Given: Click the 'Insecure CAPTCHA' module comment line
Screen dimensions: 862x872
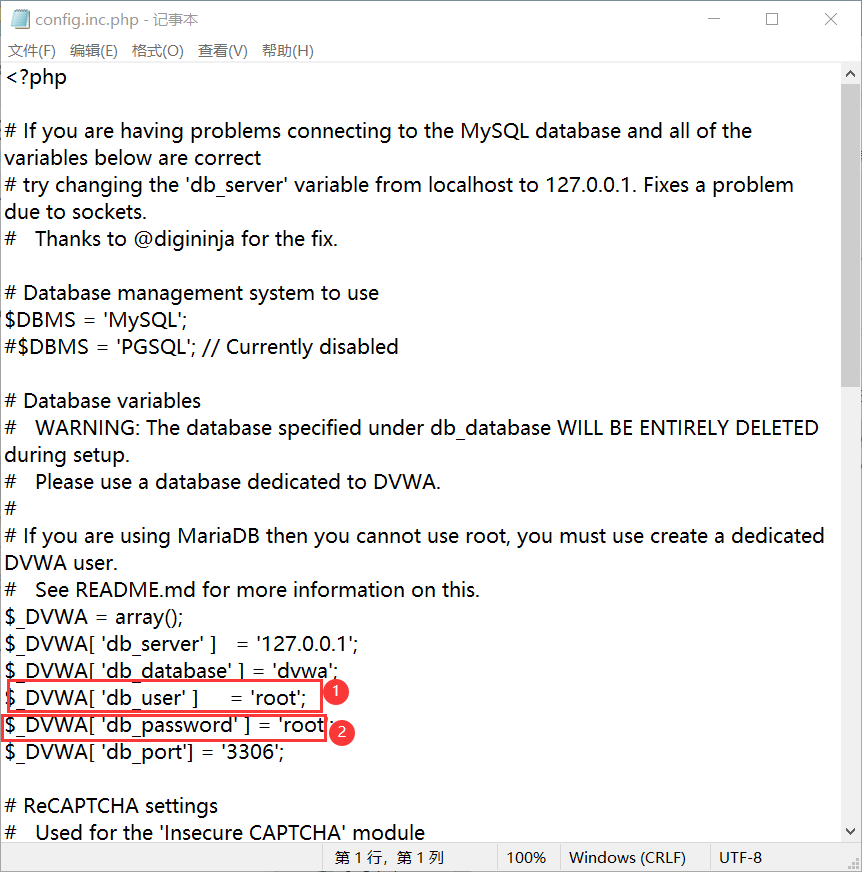Looking at the screenshot, I should click(215, 833).
